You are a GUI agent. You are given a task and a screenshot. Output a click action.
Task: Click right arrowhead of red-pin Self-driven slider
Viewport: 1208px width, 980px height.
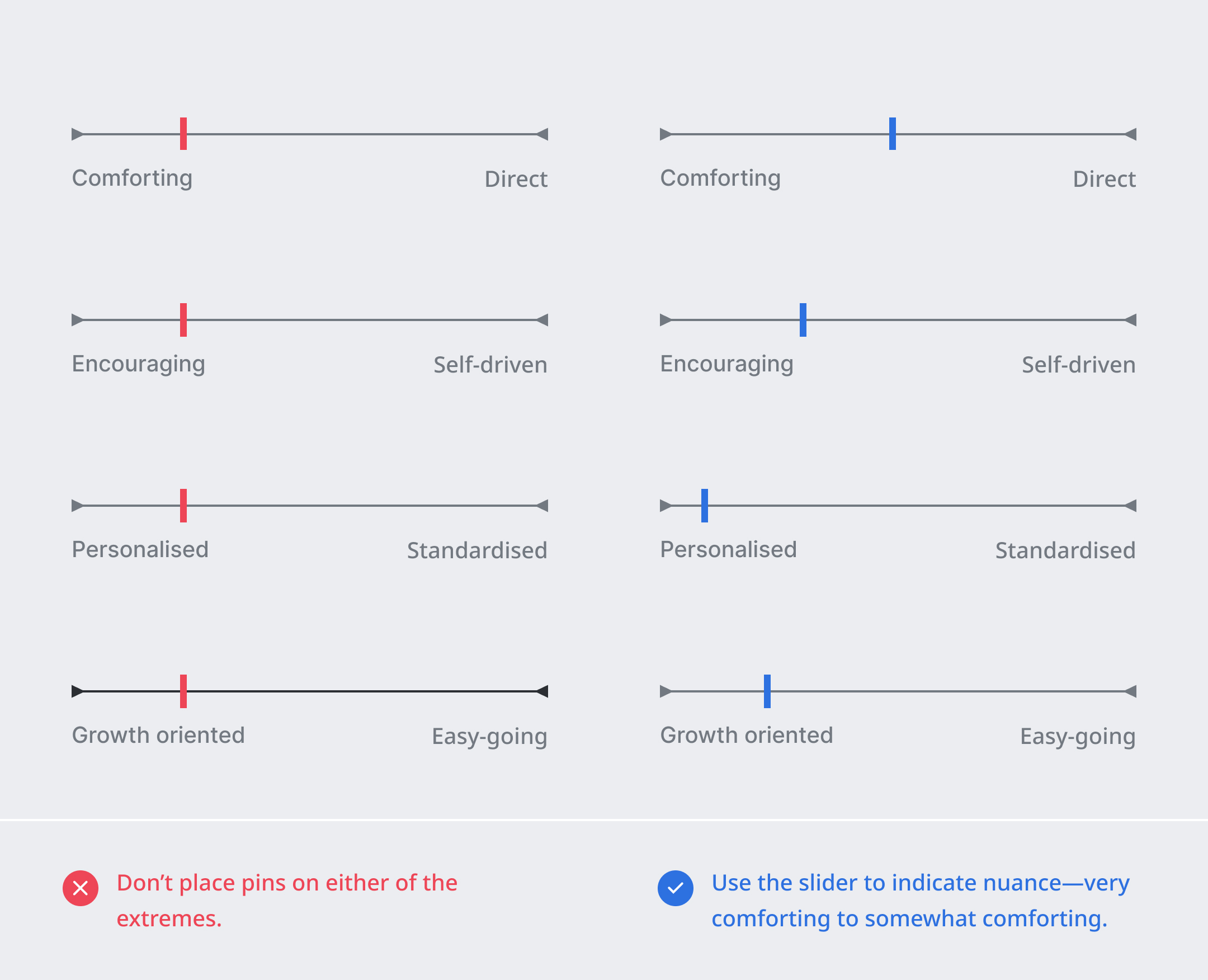542,320
